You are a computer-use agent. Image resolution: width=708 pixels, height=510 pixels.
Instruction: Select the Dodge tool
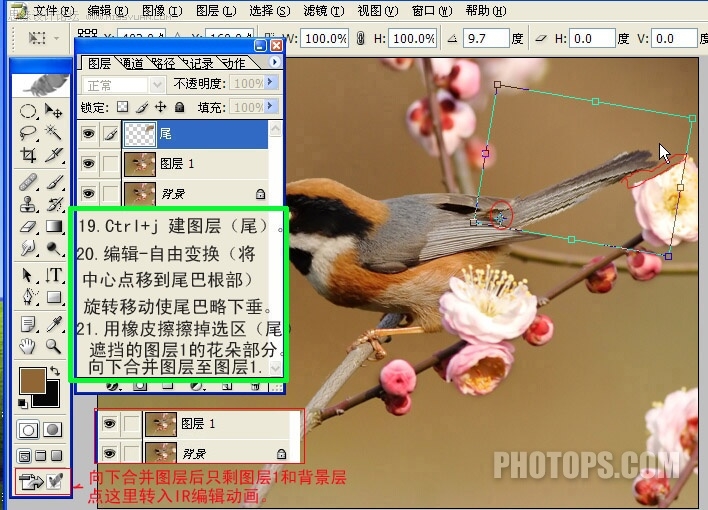click(x=53, y=248)
